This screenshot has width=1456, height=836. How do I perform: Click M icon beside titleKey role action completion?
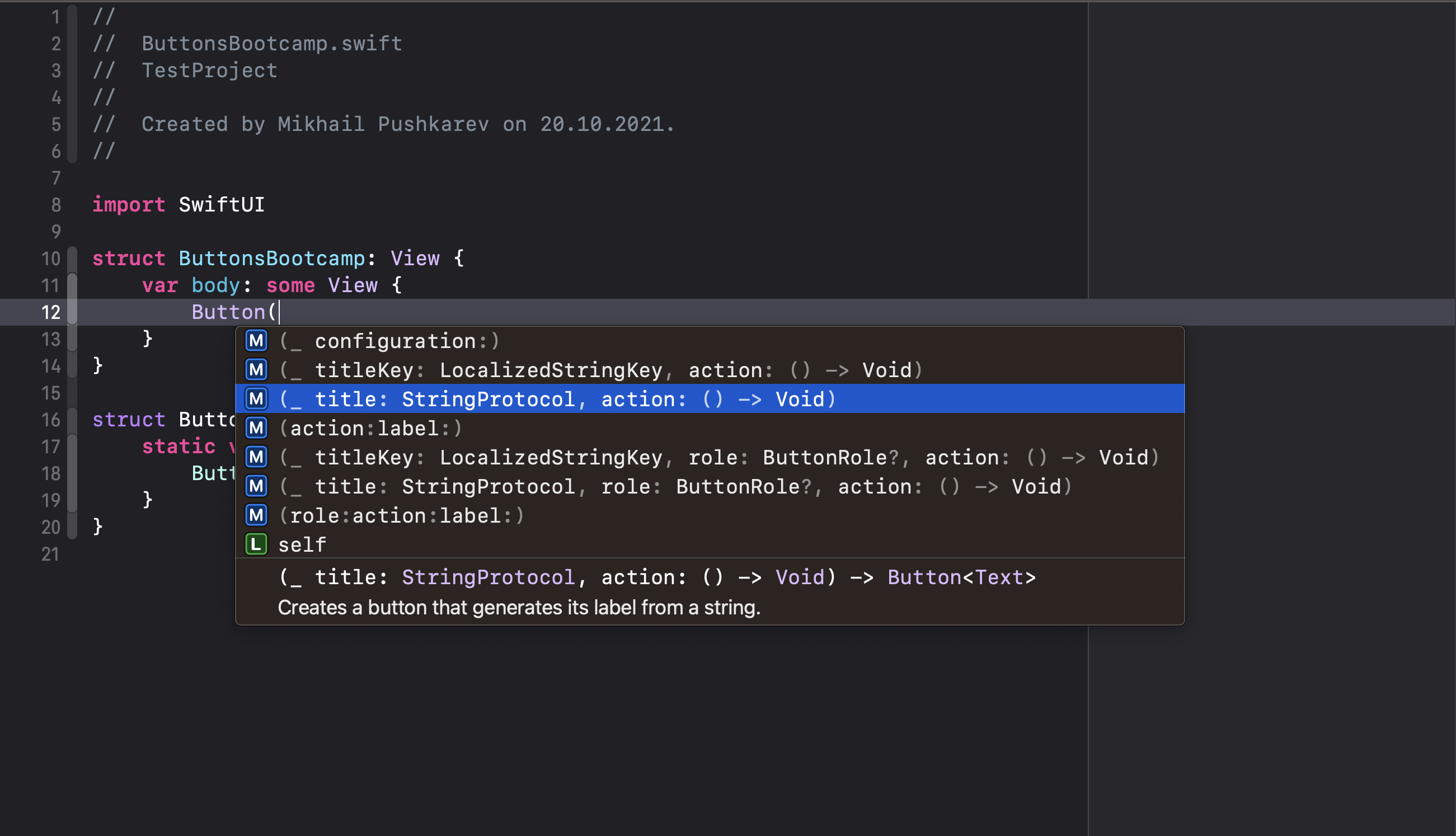(x=256, y=457)
